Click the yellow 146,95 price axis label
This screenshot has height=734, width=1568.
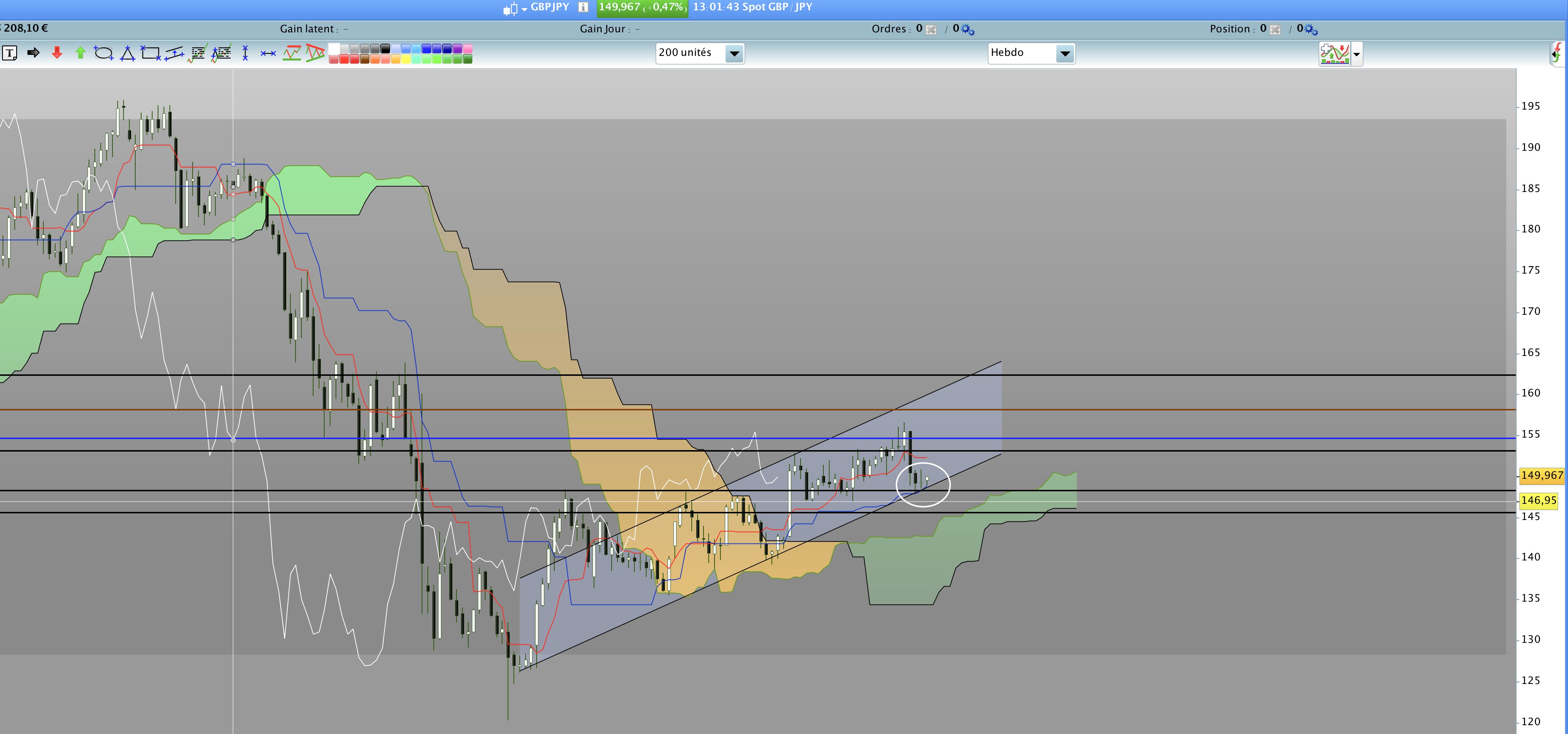tap(1538, 501)
